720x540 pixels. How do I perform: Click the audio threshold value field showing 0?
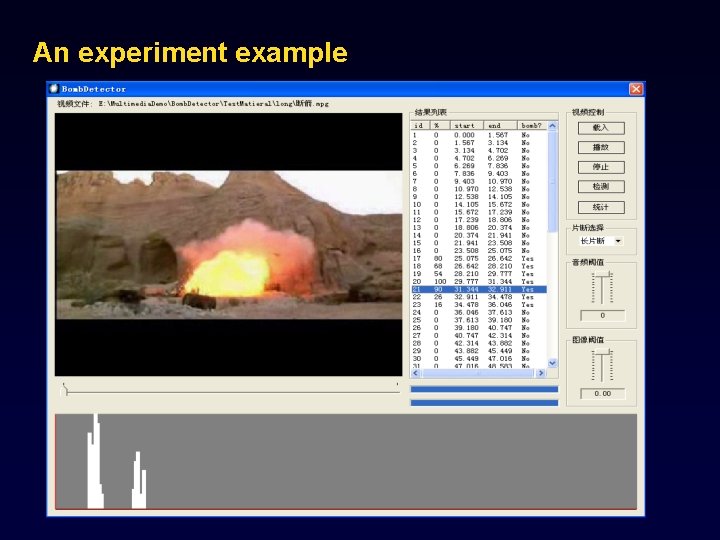tap(602, 315)
